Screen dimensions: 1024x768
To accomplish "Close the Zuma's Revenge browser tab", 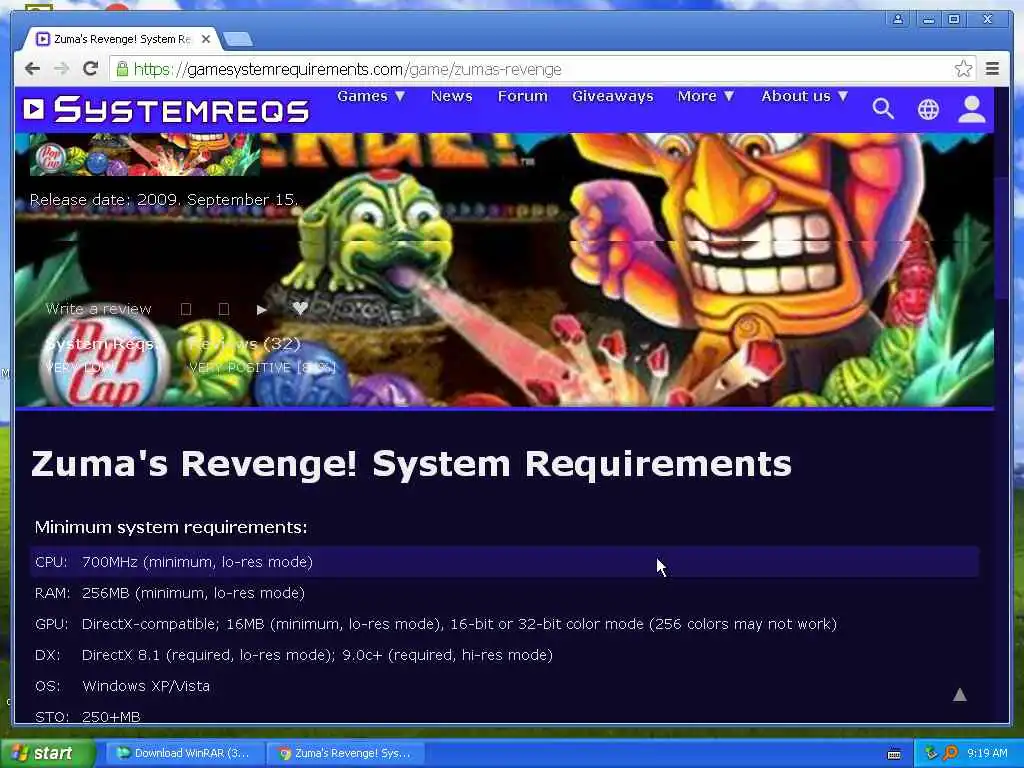I will (x=206, y=39).
